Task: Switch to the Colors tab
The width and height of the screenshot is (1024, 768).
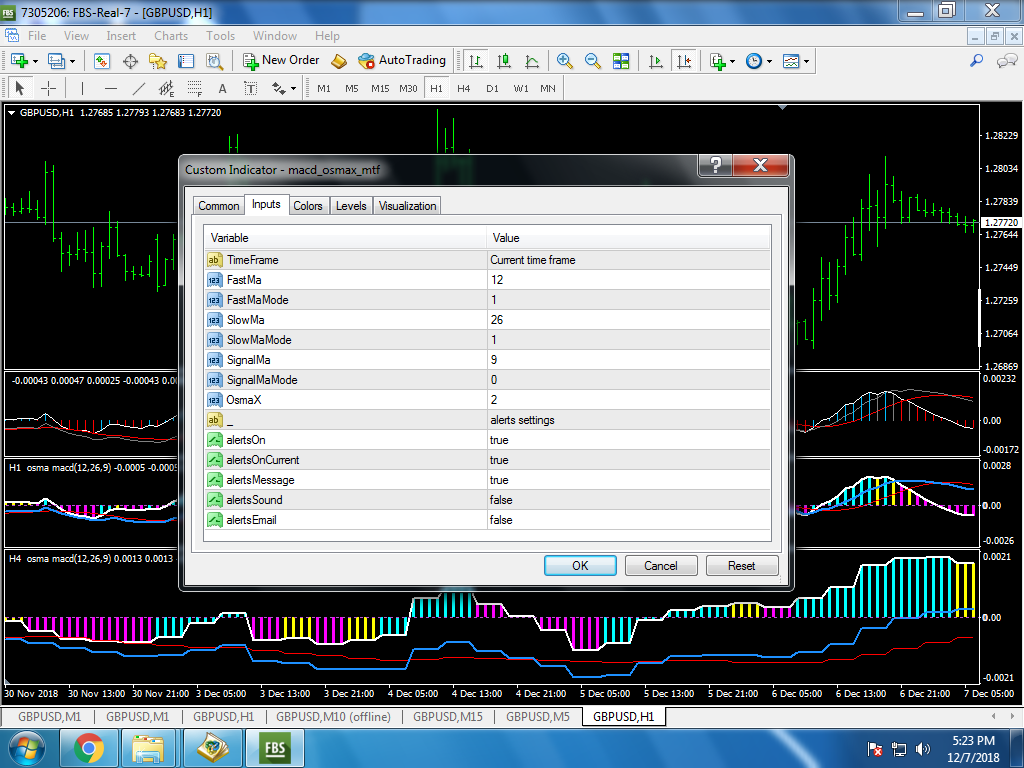Action: 308,206
